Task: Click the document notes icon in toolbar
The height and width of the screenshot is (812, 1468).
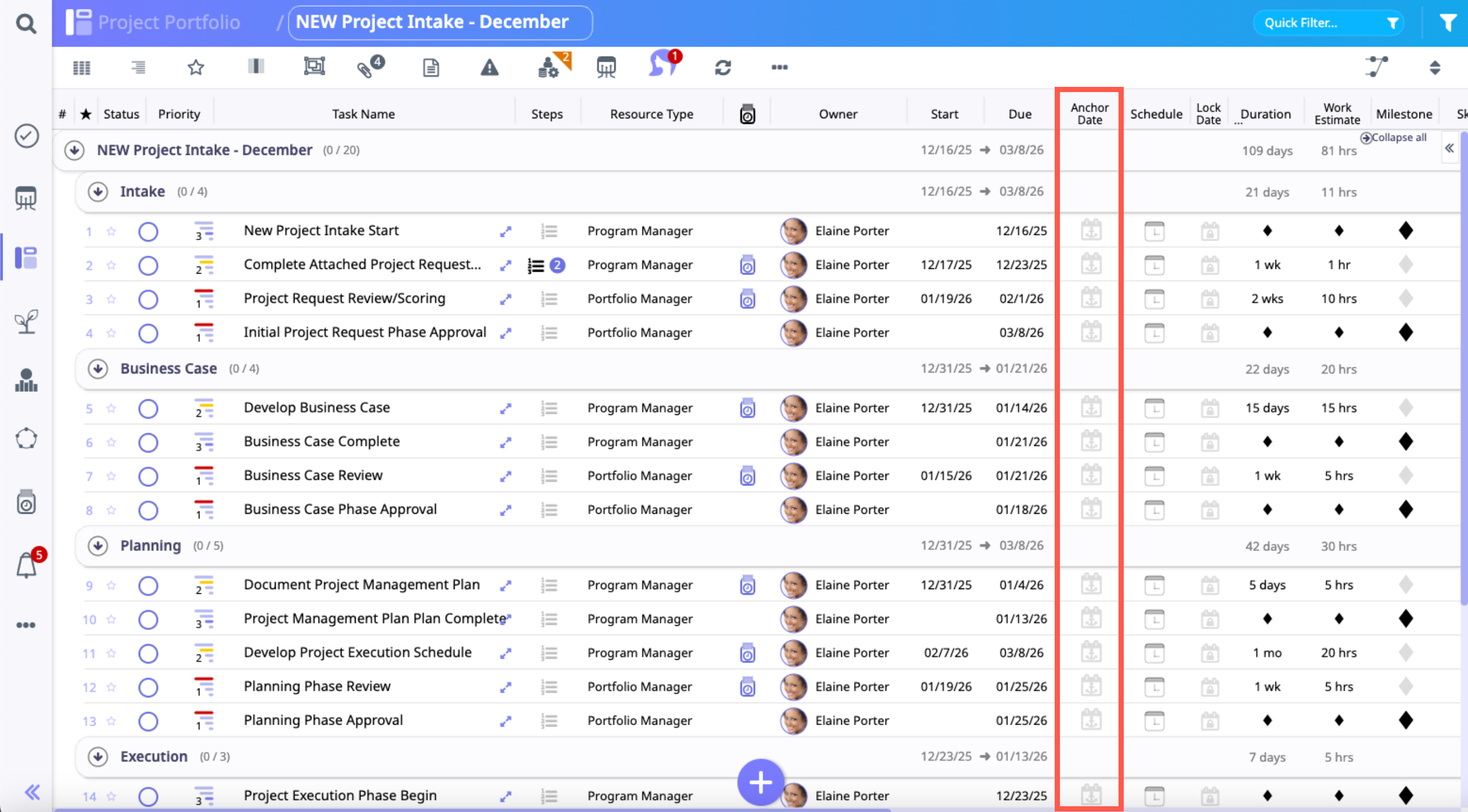Action: 431,68
